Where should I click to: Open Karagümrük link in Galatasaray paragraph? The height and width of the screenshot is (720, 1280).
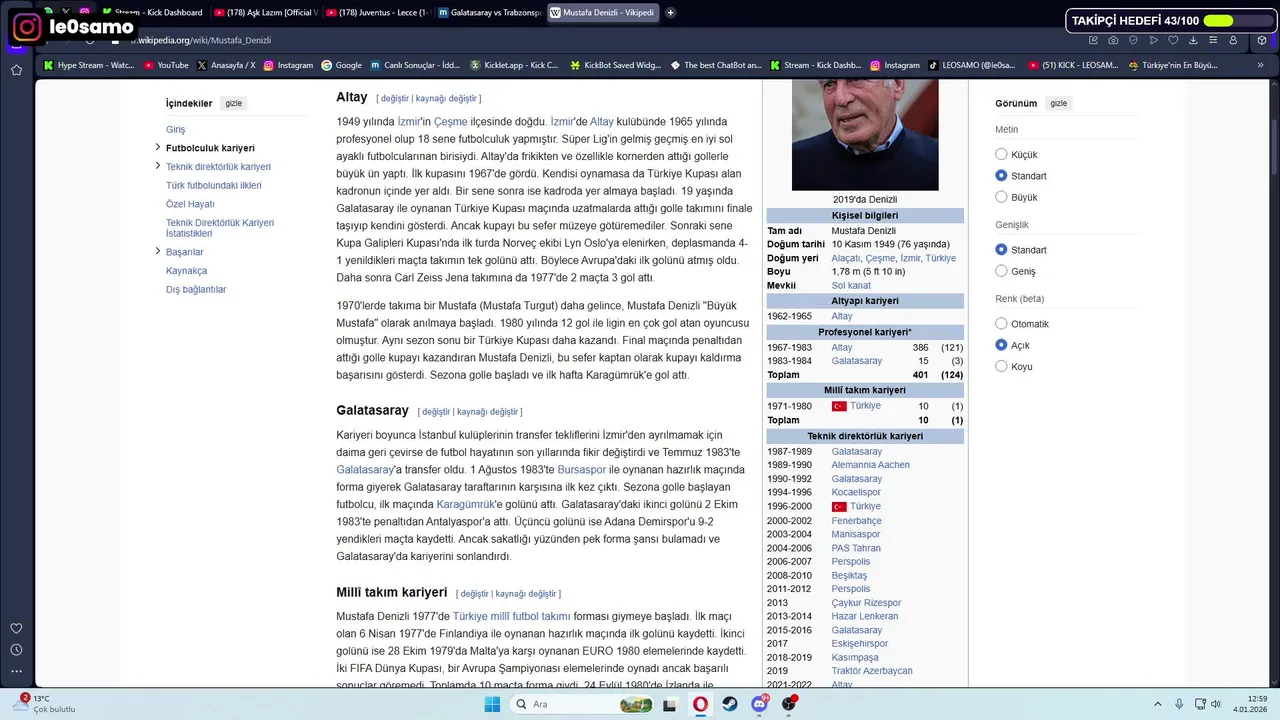tap(465, 505)
